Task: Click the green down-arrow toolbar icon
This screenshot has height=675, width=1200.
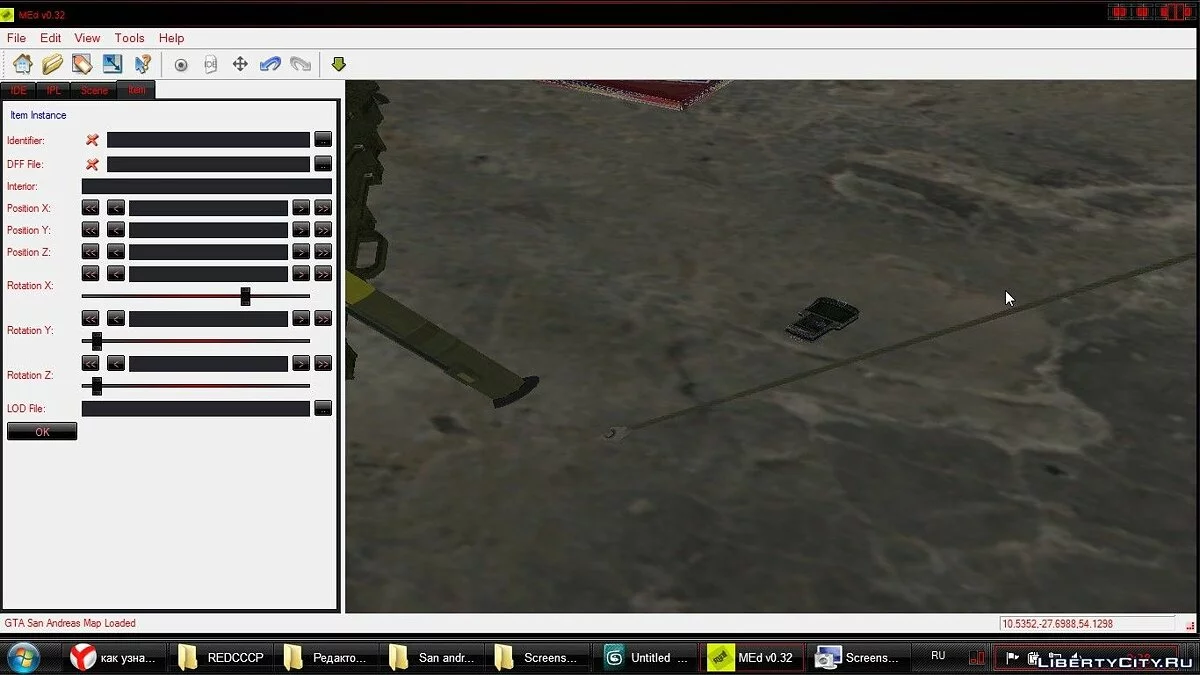Action: click(338, 64)
